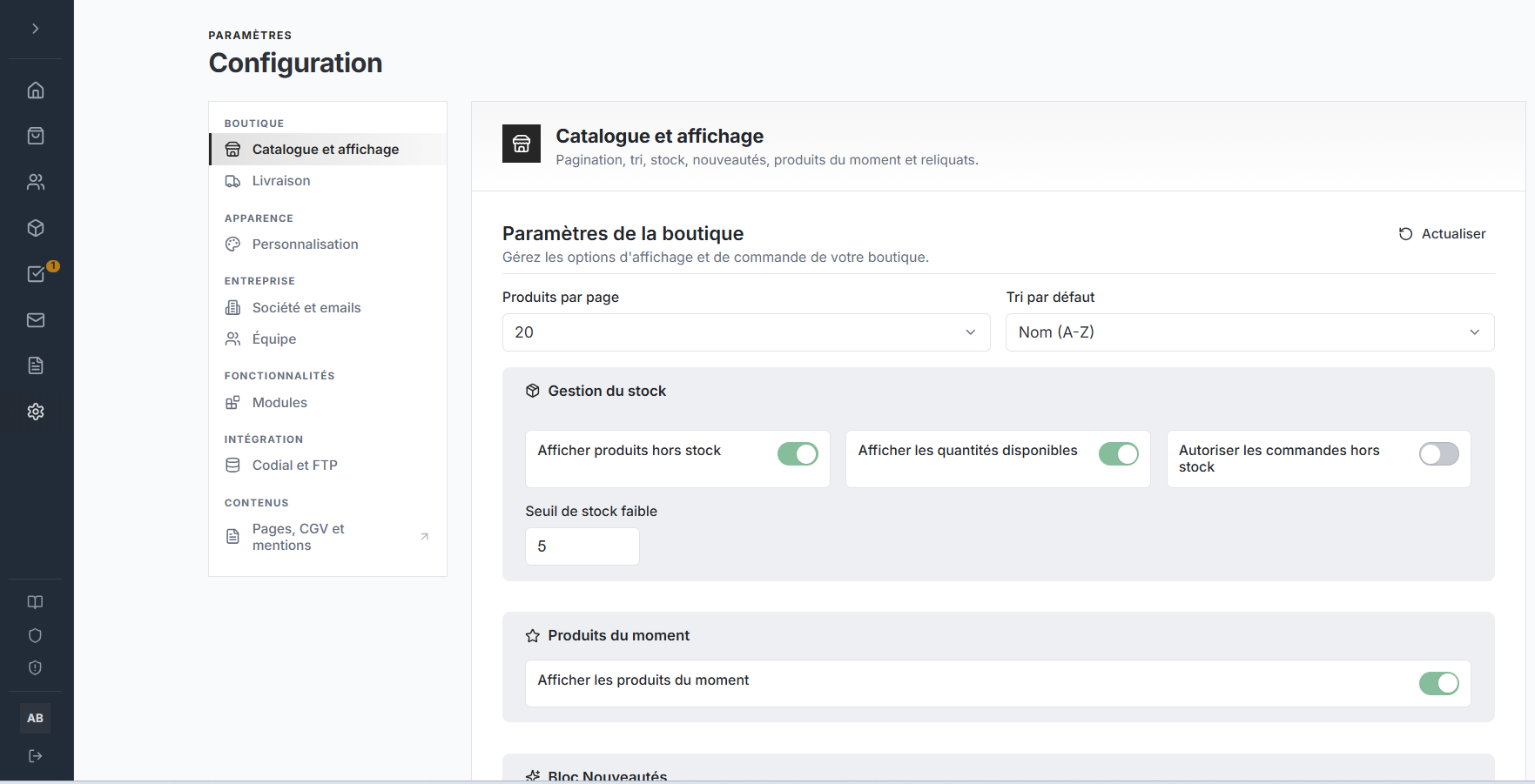Open Codial et FTP integration settings

click(327, 466)
